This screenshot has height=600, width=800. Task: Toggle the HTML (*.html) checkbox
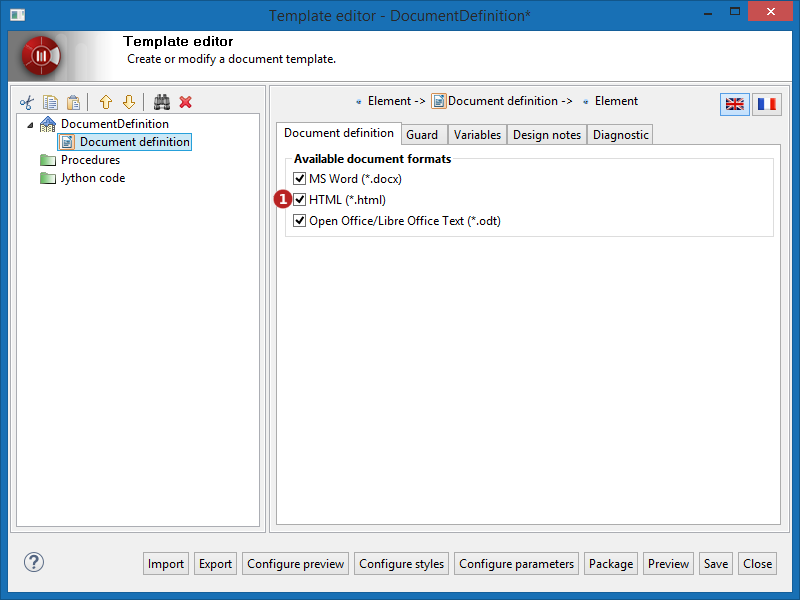click(300, 200)
